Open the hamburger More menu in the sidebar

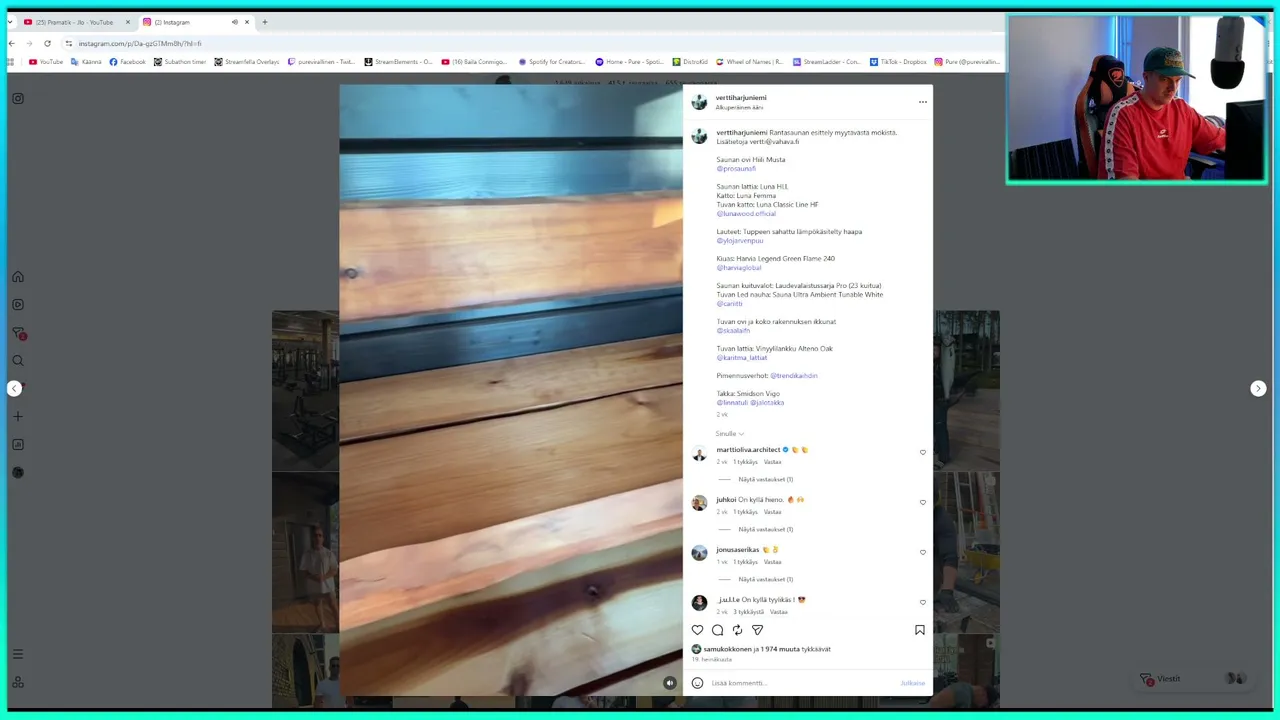(18, 654)
